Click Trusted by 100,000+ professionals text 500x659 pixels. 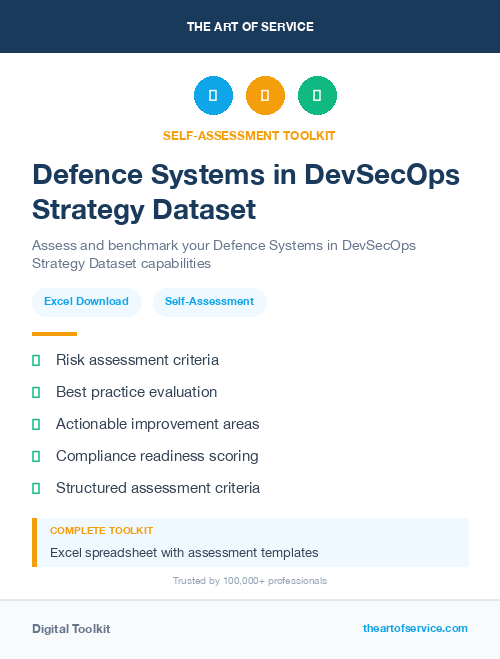coord(250,581)
